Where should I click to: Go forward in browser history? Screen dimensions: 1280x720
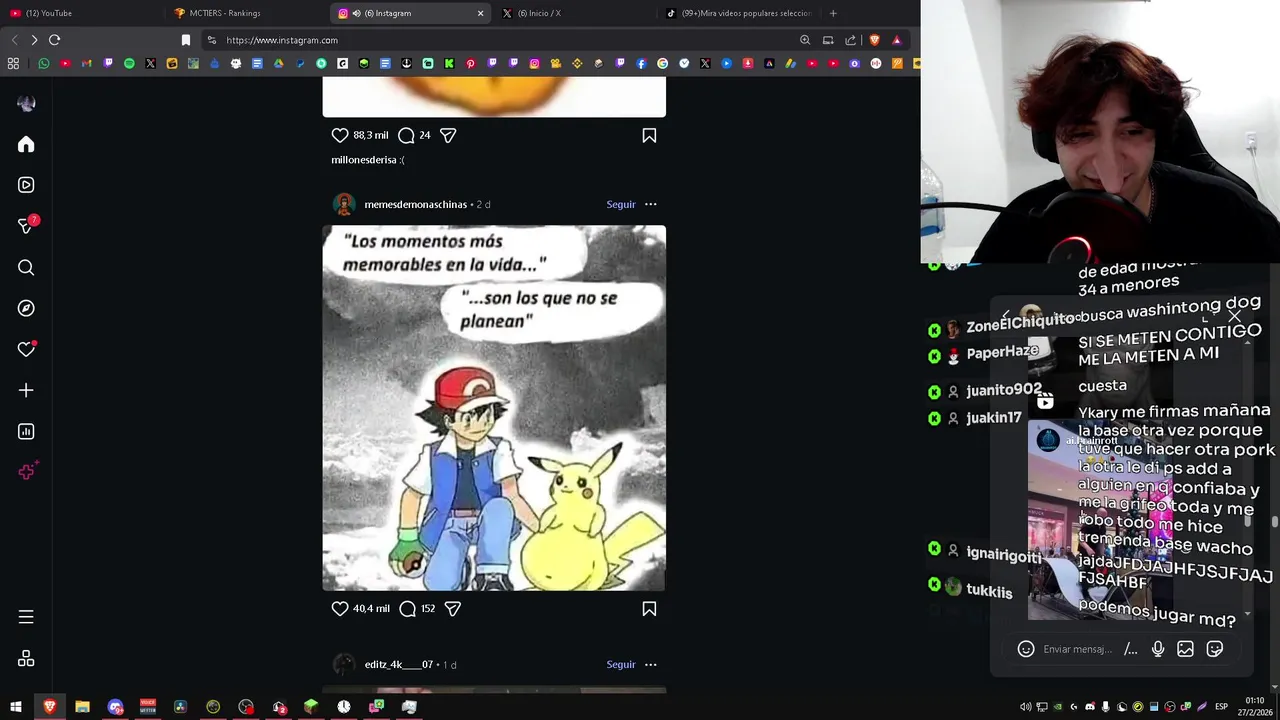pyautogui.click(x=34, y=40)
